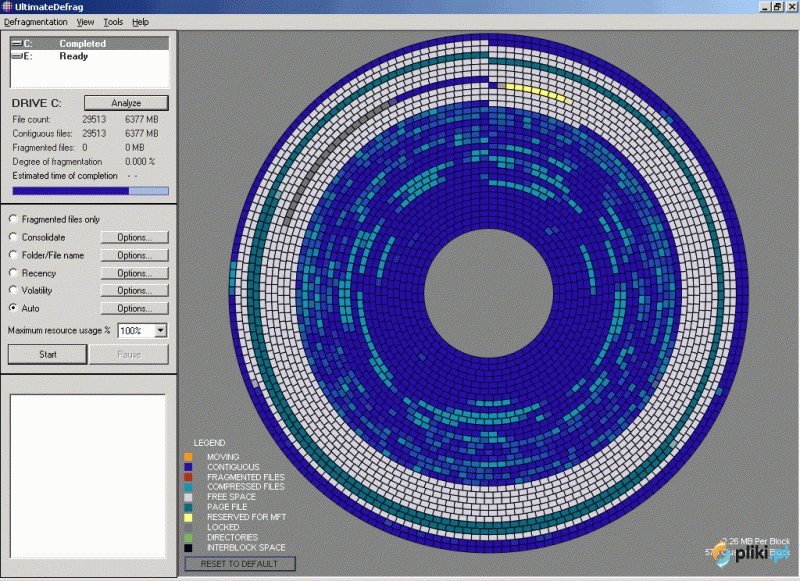Image resolution: width=800 pixels, height=581 pixels.
Task: Click the yellow MFT blocks on the disk map
Action: coord(536,92)
